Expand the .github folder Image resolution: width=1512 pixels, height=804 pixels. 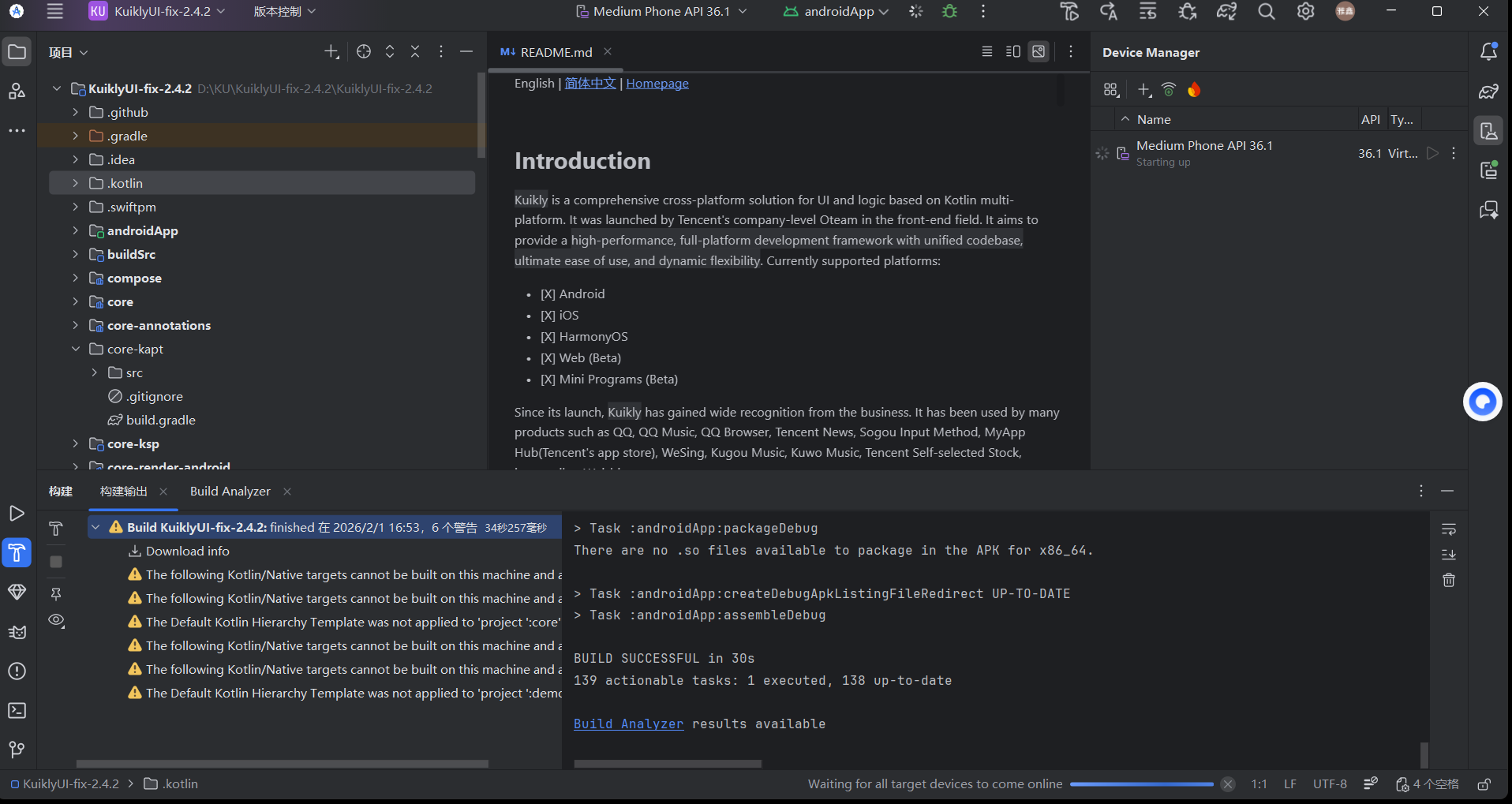click(x=76, y=112)
